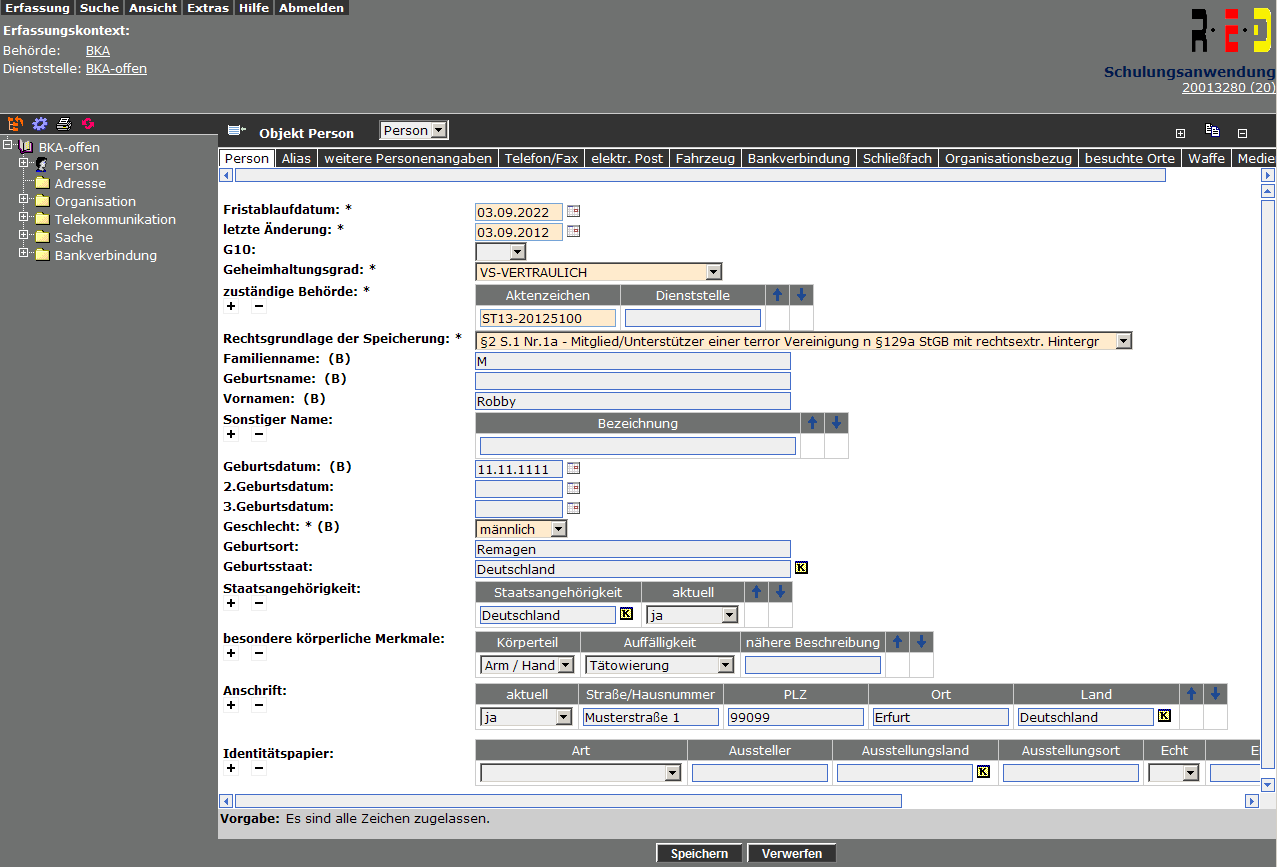Click the BKA-offen Dienststelle link
1277x867 pixels.
tap(116, 69)
